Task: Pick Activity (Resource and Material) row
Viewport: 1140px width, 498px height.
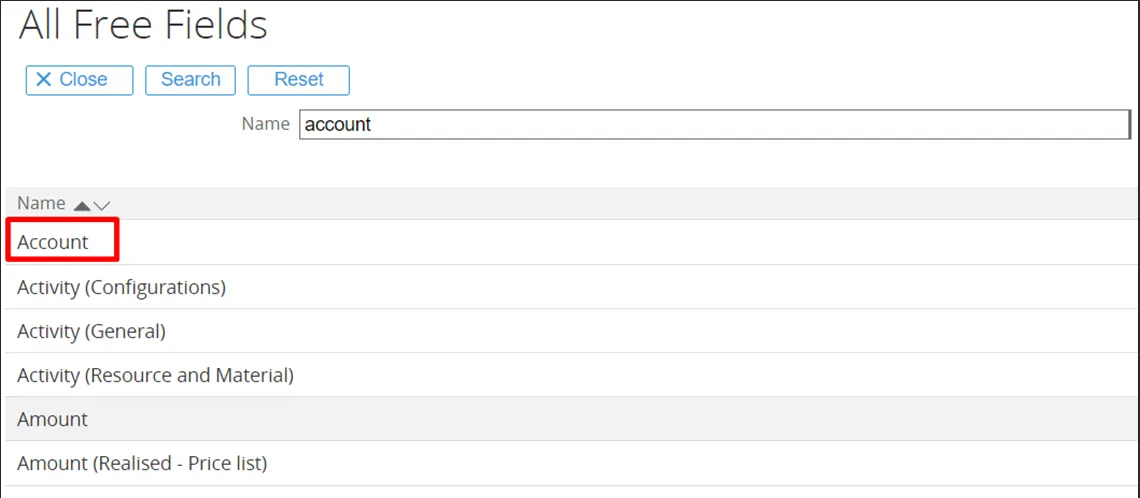Action: tap(155, 375)
